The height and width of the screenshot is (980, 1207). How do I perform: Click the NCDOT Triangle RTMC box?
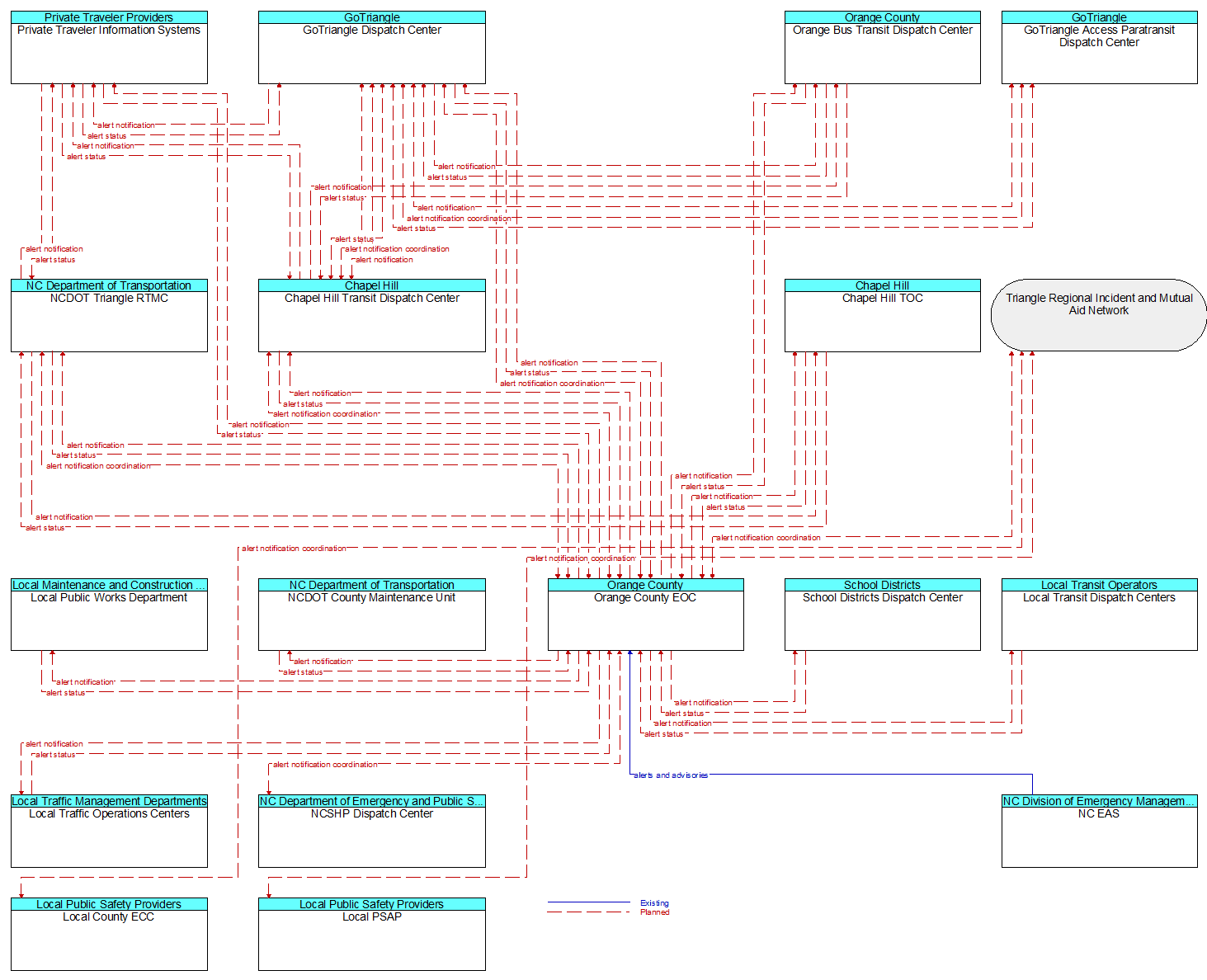coord(109,315)
